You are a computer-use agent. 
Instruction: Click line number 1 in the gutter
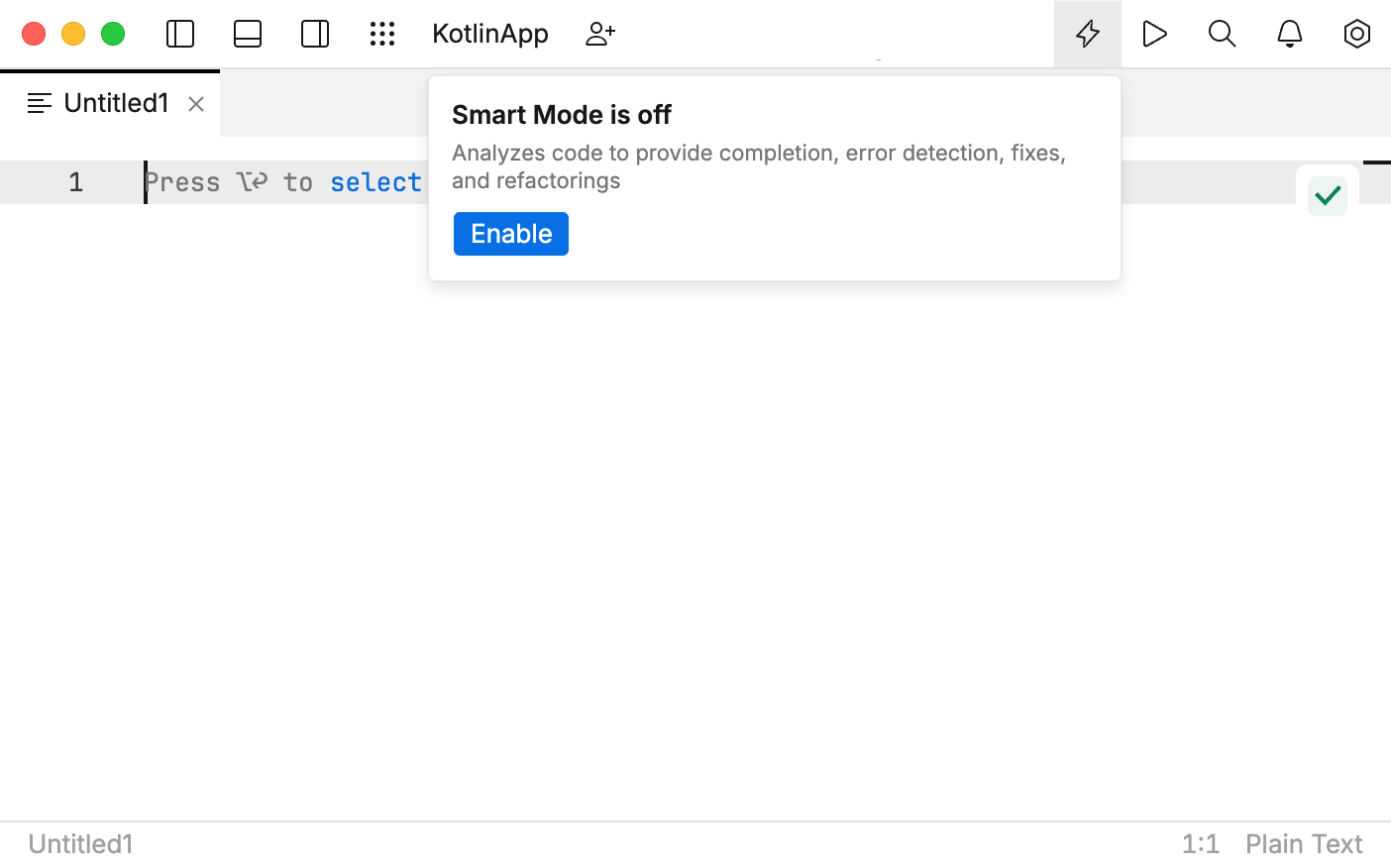(76, 182)
